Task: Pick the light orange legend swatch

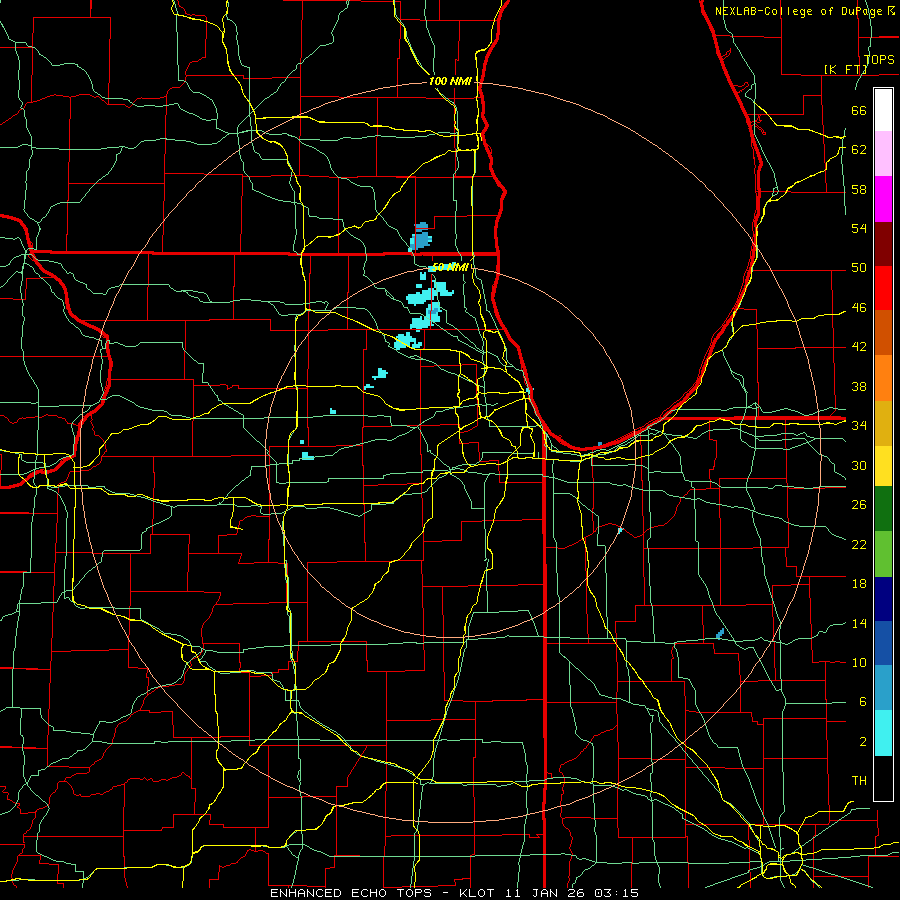Action: point(883,378)
